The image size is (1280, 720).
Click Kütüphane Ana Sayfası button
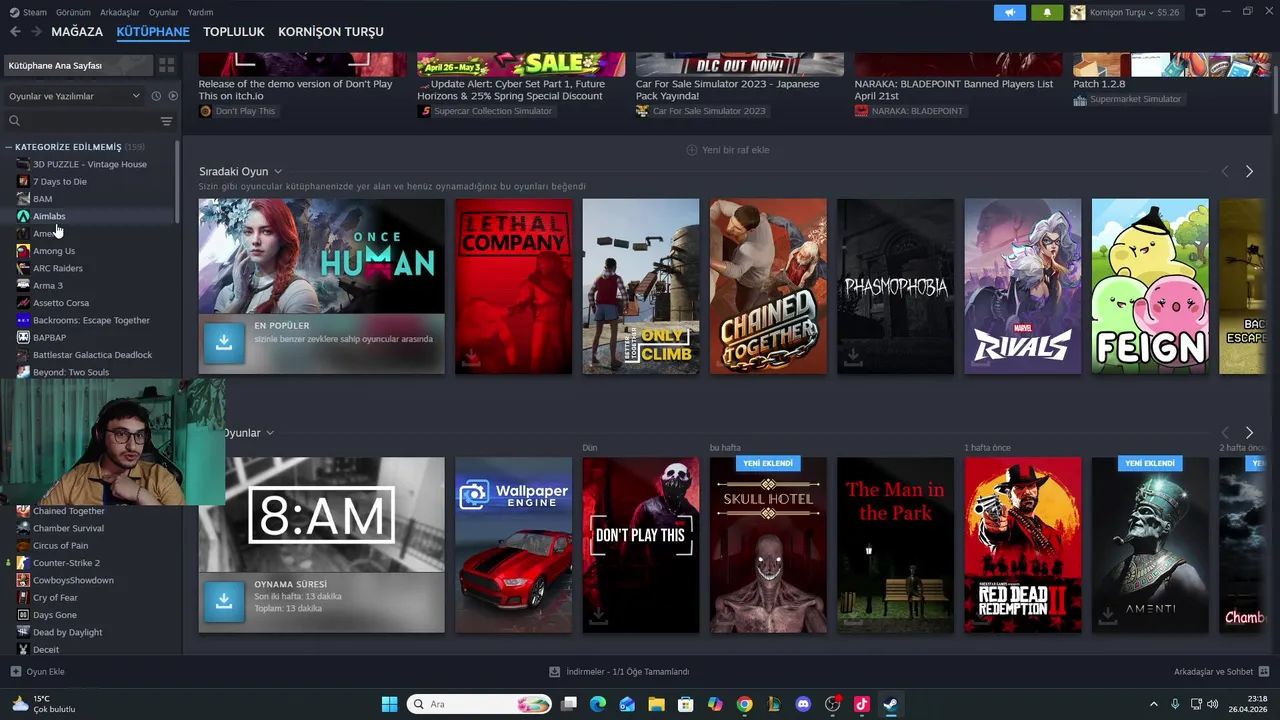click(77, 65)
